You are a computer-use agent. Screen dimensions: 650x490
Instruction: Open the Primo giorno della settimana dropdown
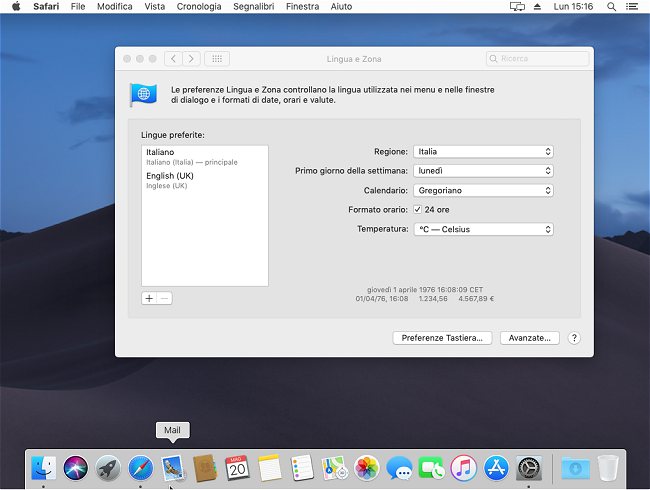[483, 171]
